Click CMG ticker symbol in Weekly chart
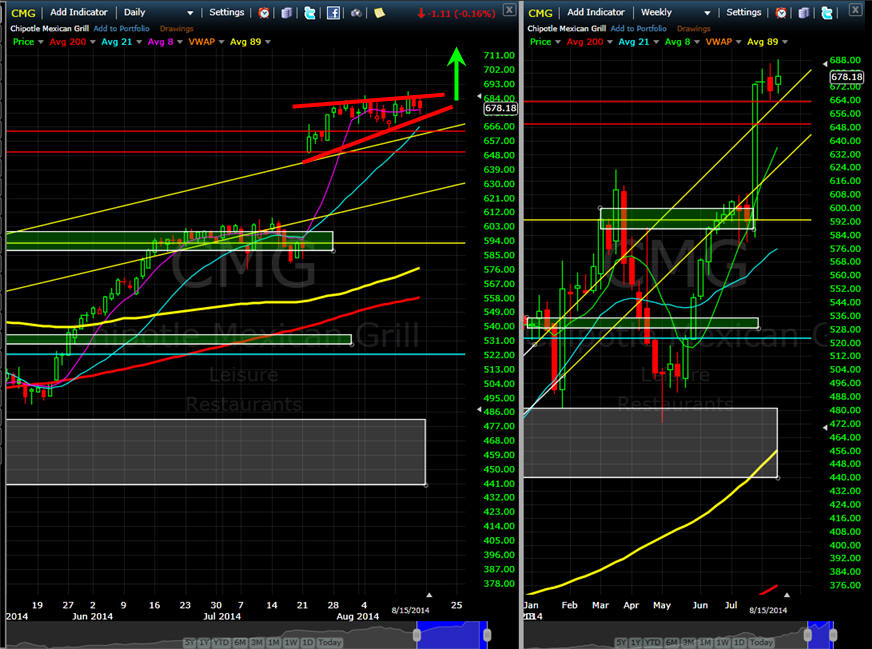872x649 pixels. [x=540, y=13]
